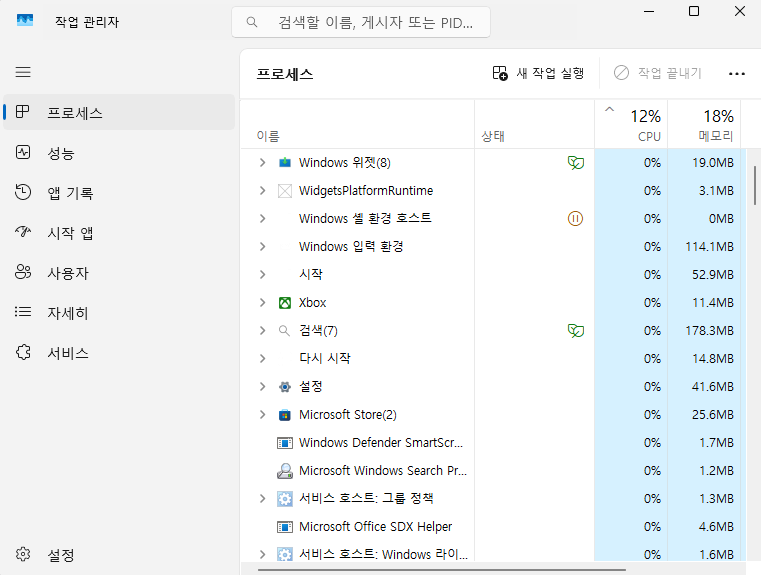Select the Windows 입력 환경 process name
The width and height of the screenshot is (761, 575).
coord(351,246)
